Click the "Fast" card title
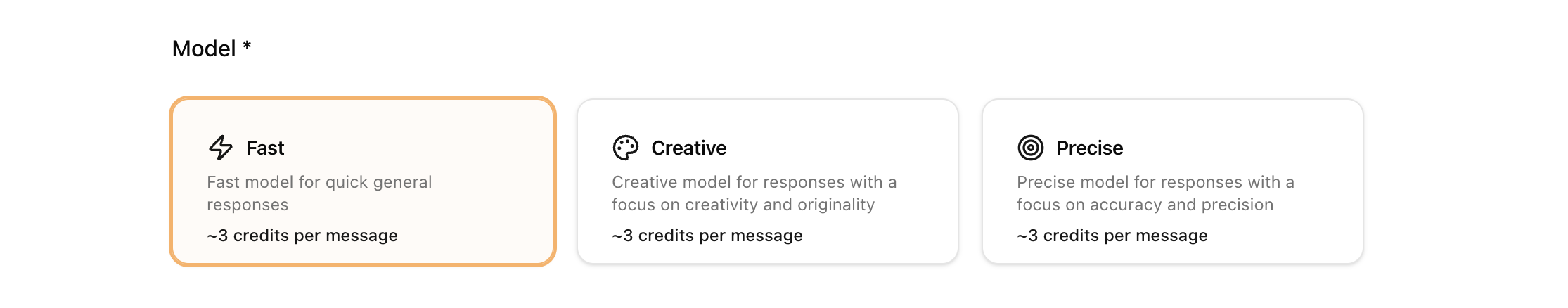 coord(265,148)
